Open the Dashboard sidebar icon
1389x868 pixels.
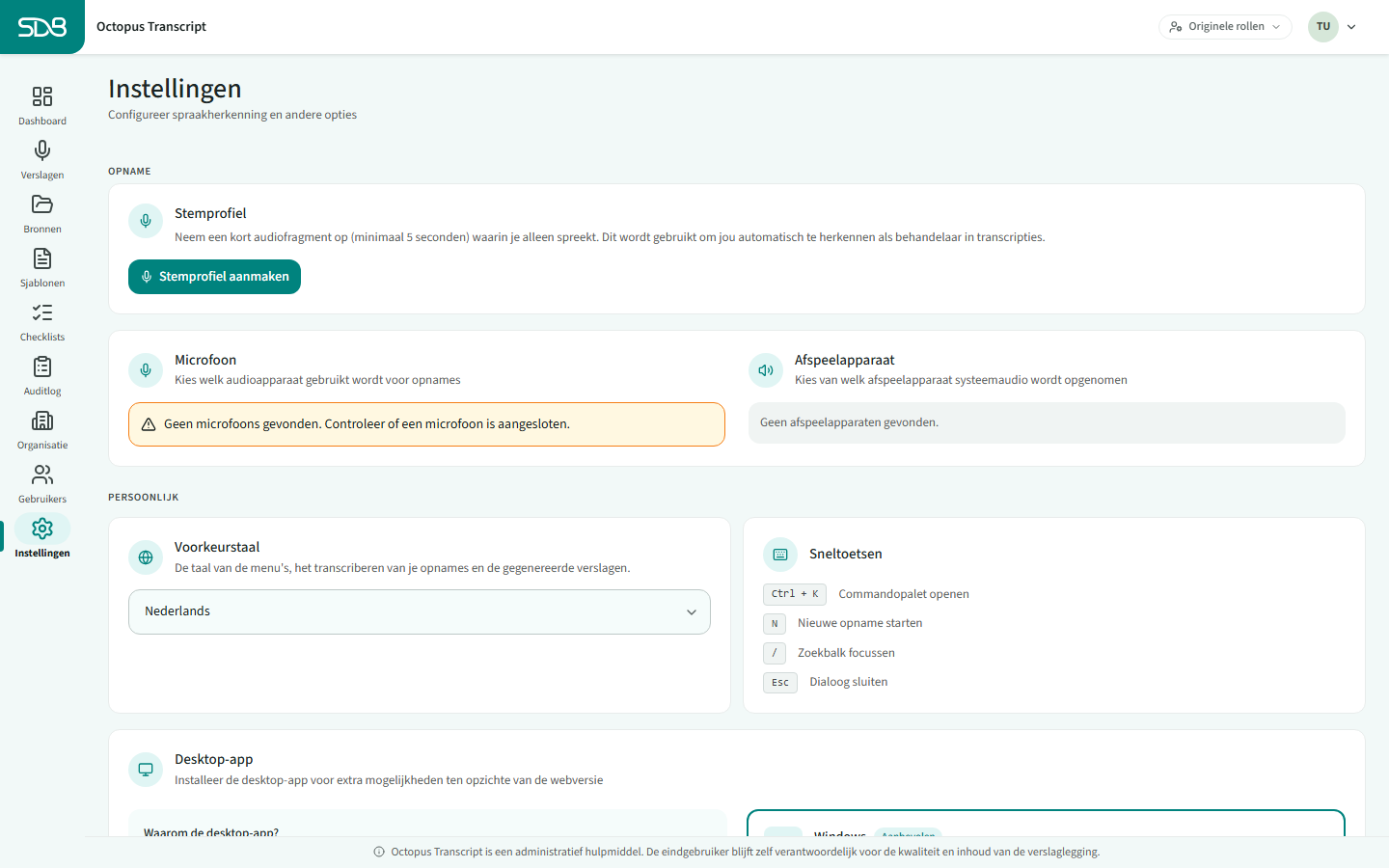pyautogui.click(x=42, y=96)
